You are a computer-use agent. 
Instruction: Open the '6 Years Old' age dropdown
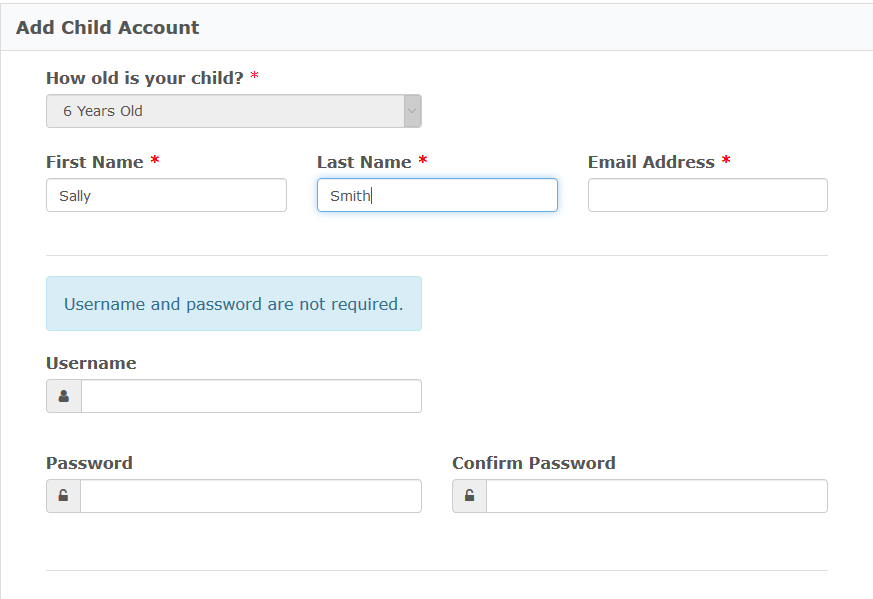[x=234, y=111]
